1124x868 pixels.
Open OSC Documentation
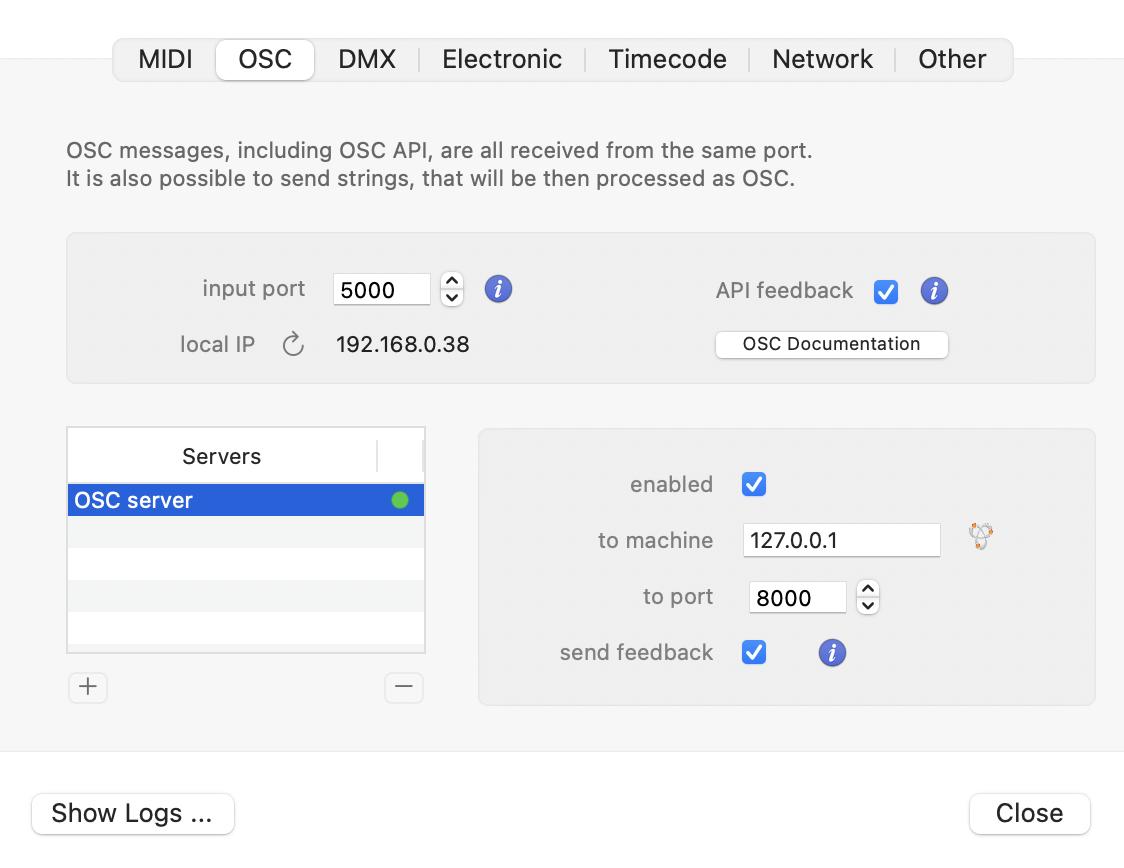(831, 344)
